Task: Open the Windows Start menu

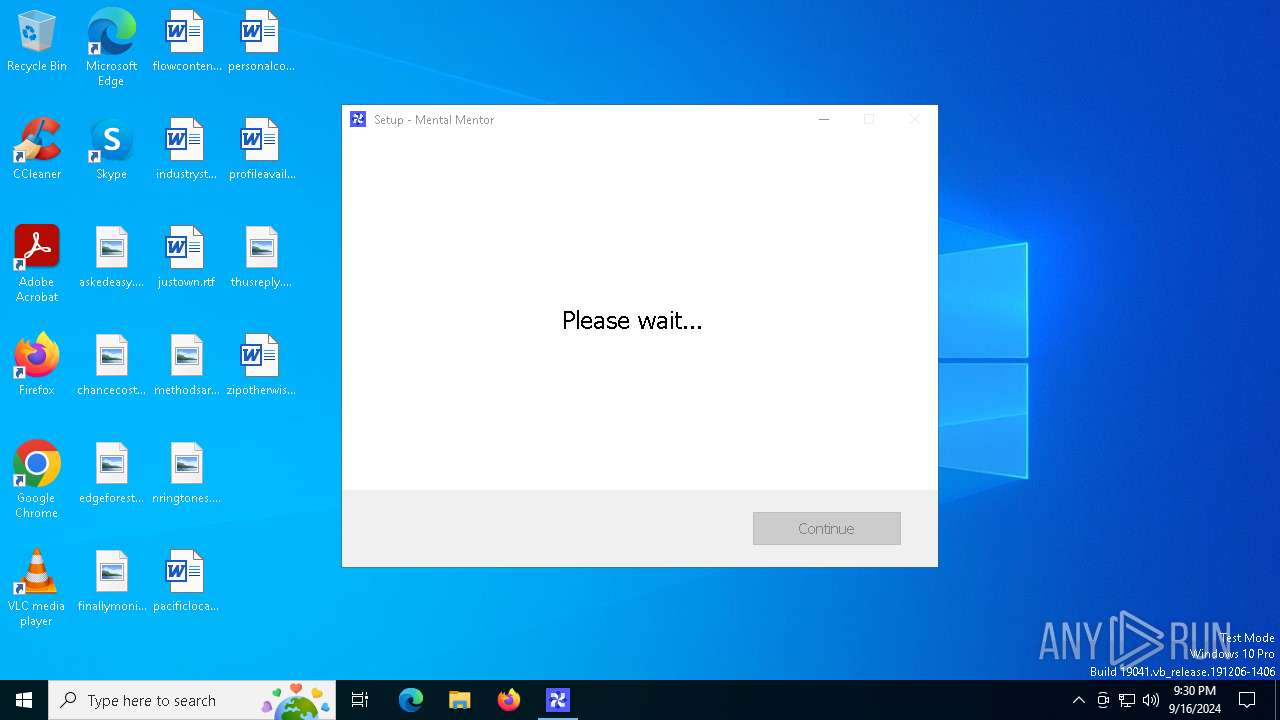Action: (24, 700)
